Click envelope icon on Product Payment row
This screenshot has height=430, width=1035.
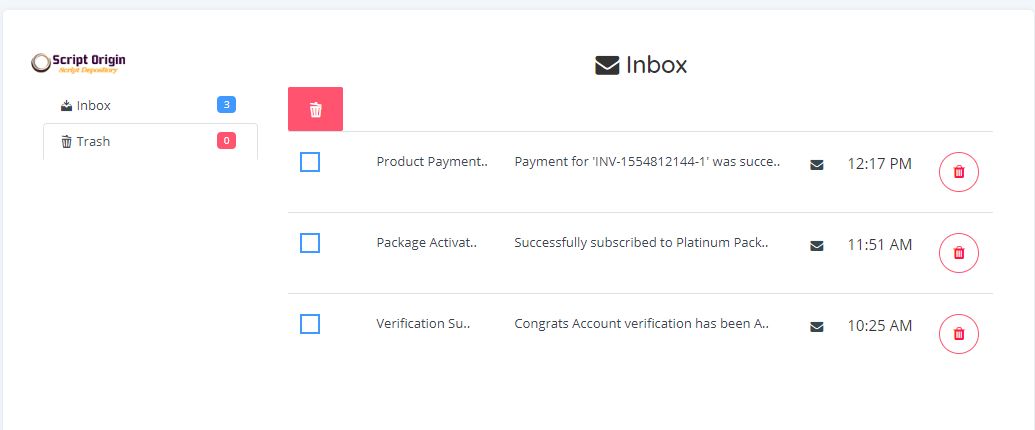tap(817, 164)
